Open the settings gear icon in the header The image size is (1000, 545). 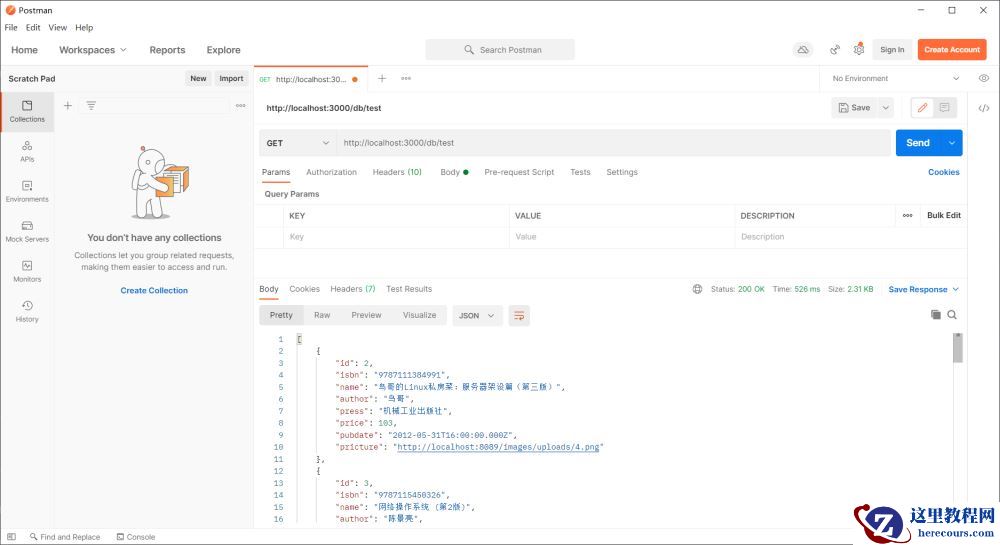[859, 50]
